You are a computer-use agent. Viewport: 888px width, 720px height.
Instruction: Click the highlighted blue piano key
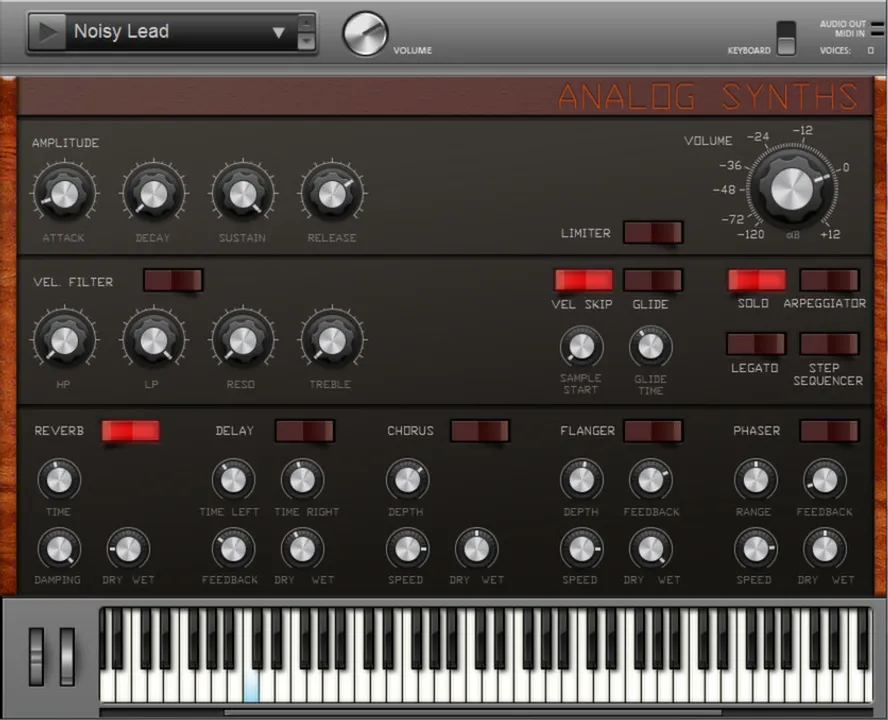(x=251, y=685)
